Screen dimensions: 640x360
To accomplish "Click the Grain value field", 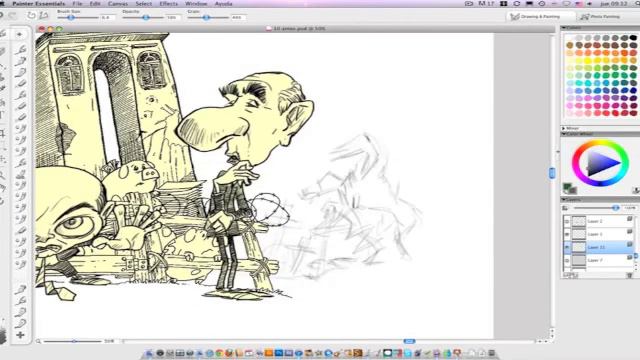I will (x=238, y=18).
